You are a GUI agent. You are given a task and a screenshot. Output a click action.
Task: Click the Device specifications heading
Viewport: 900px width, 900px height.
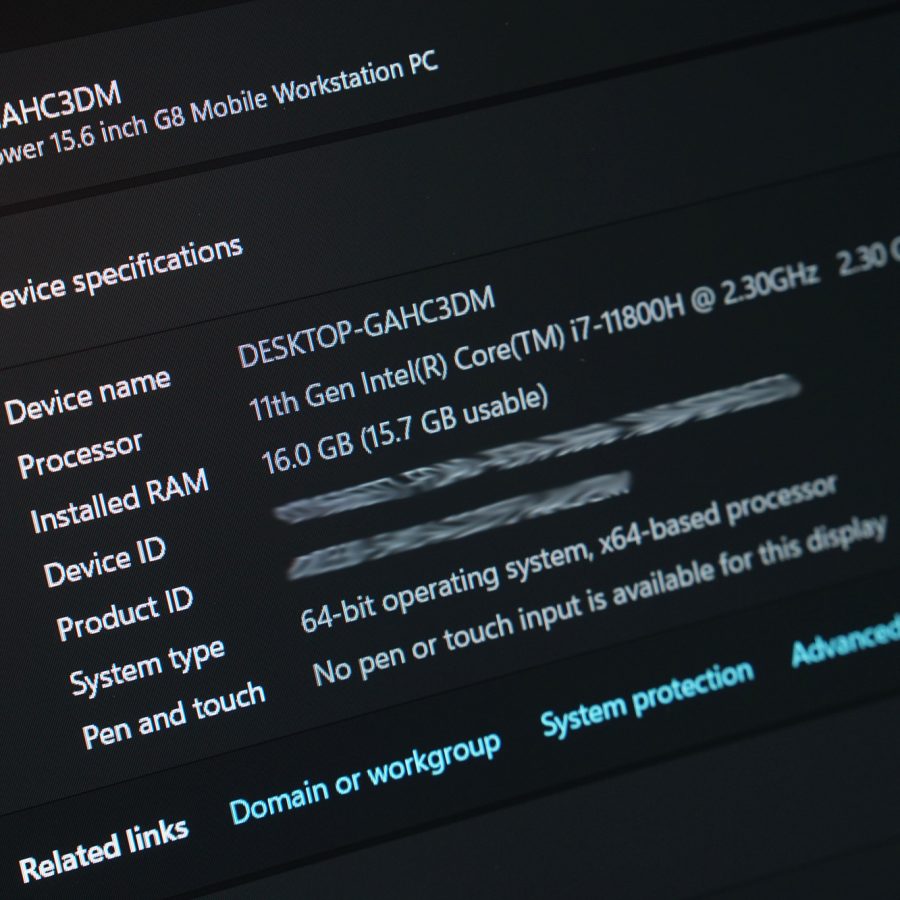[121, 273]
